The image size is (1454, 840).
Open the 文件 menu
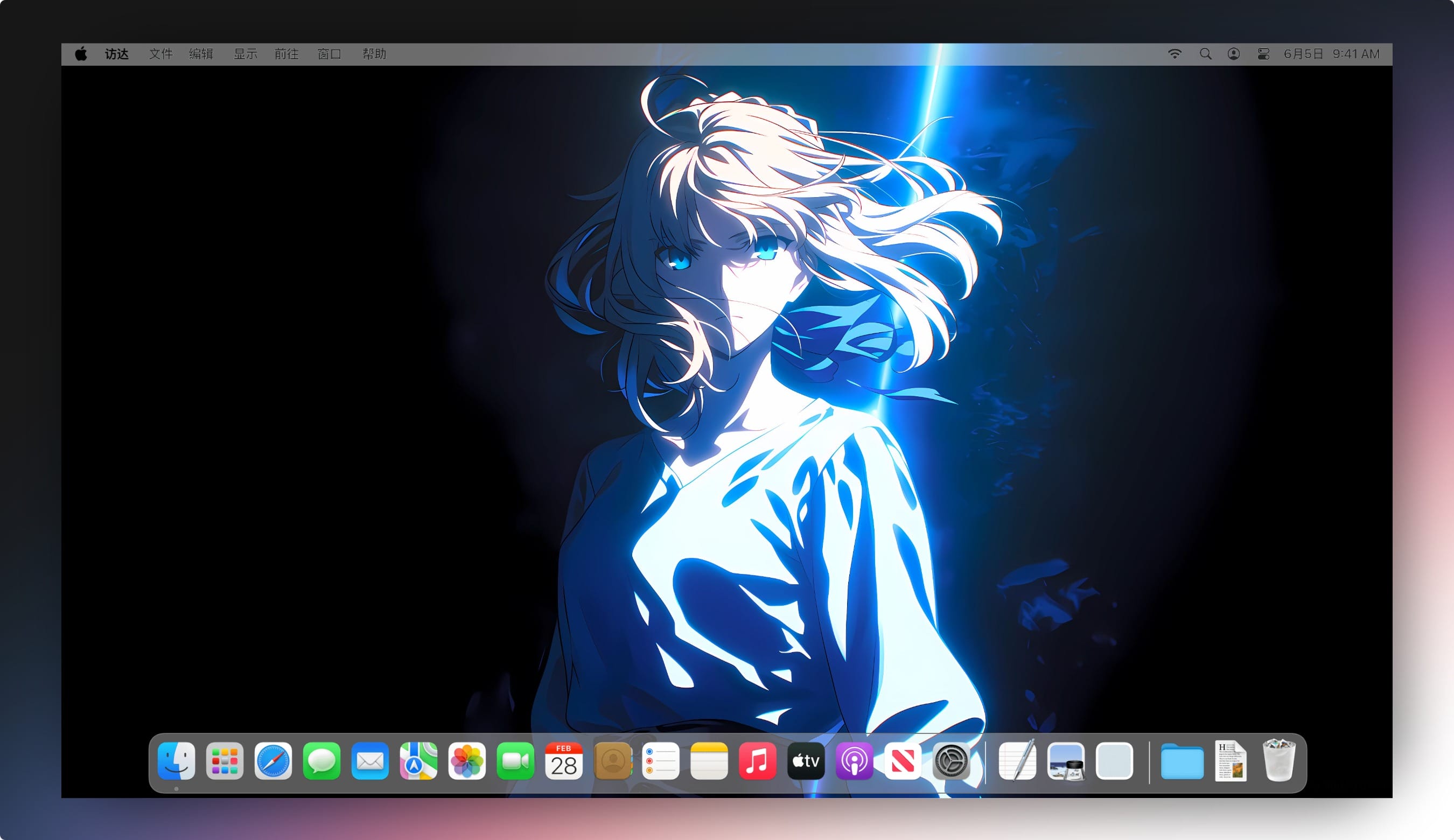pos(160,54)
